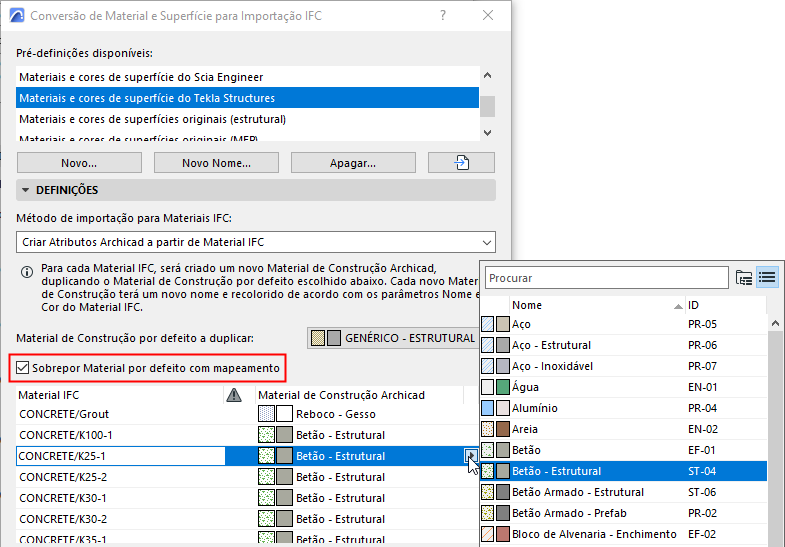Click the warning triangle column header
Image resolution: width=785 pixels, height=547 pixels.
(234, 395)
